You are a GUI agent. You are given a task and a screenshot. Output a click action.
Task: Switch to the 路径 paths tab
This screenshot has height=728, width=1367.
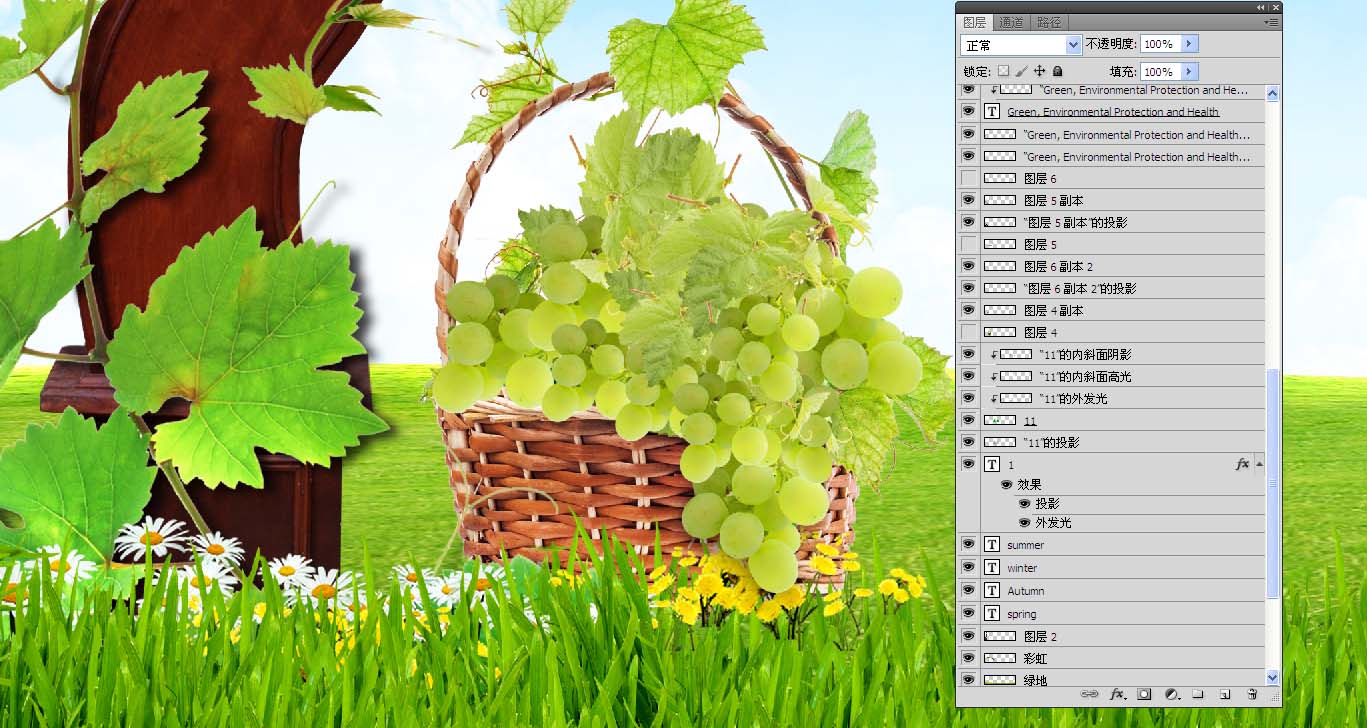pyautogui.click(x=1048, y=22)
